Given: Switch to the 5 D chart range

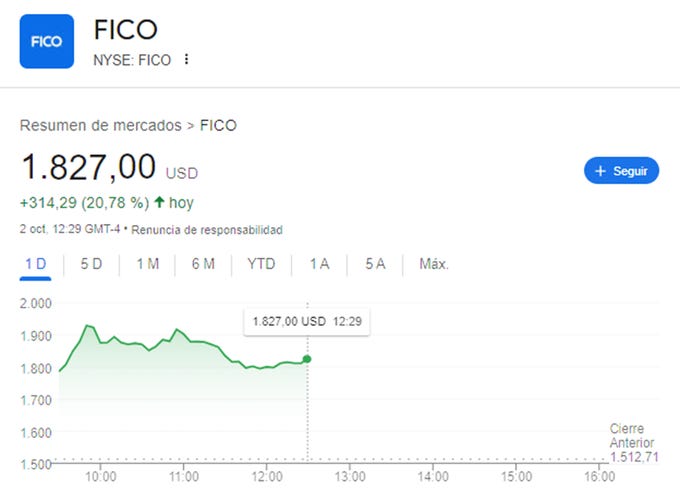Looking at the screenshot, I should click(x=91, y=264).
